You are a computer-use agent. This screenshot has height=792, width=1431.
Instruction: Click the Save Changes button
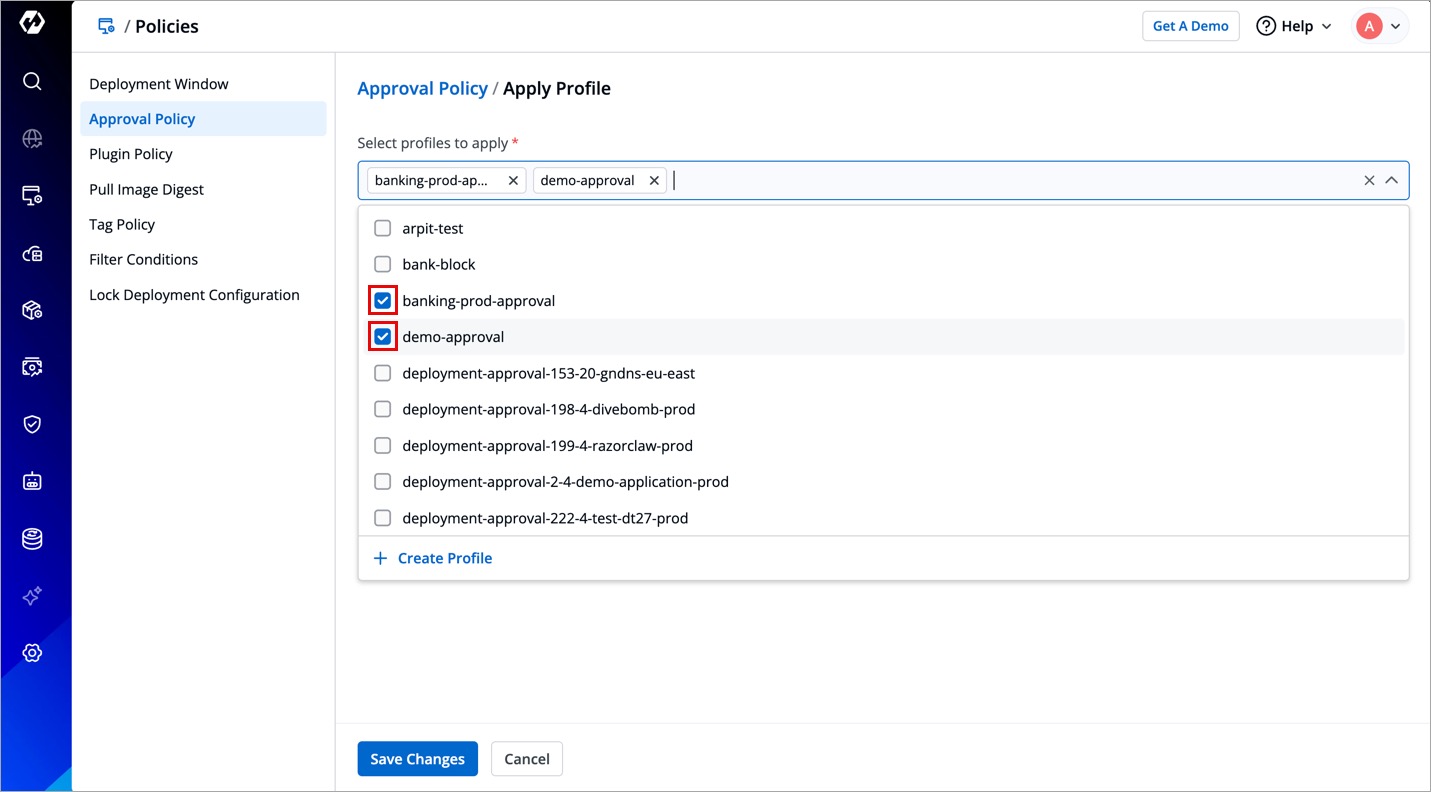[x=417, y=759]
